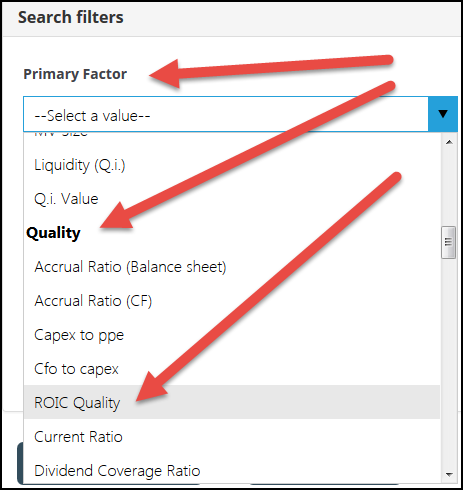Click scrollbar track above the thumb

(x=449, y=188)
